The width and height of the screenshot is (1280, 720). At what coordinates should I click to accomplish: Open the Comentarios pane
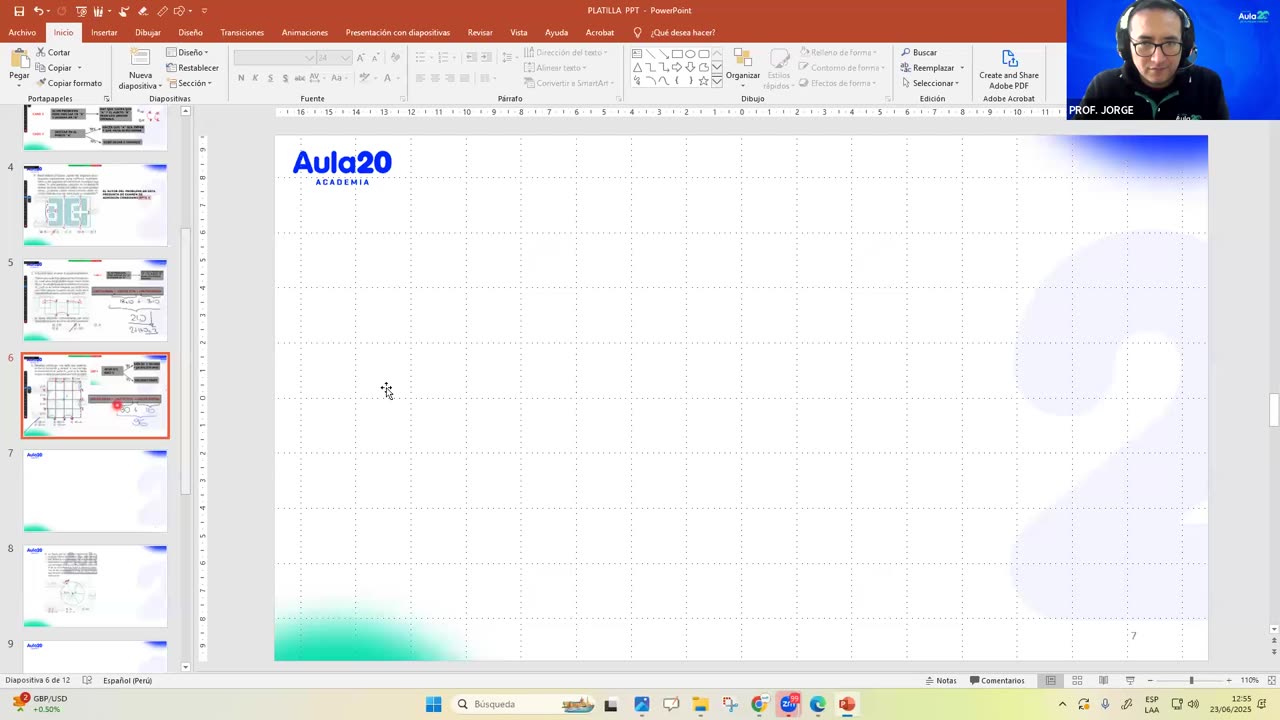[x=996, y=681]
